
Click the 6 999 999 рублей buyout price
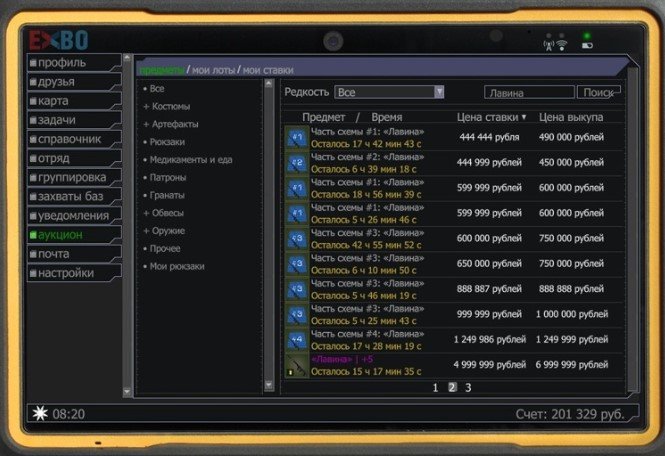point(572,365)
